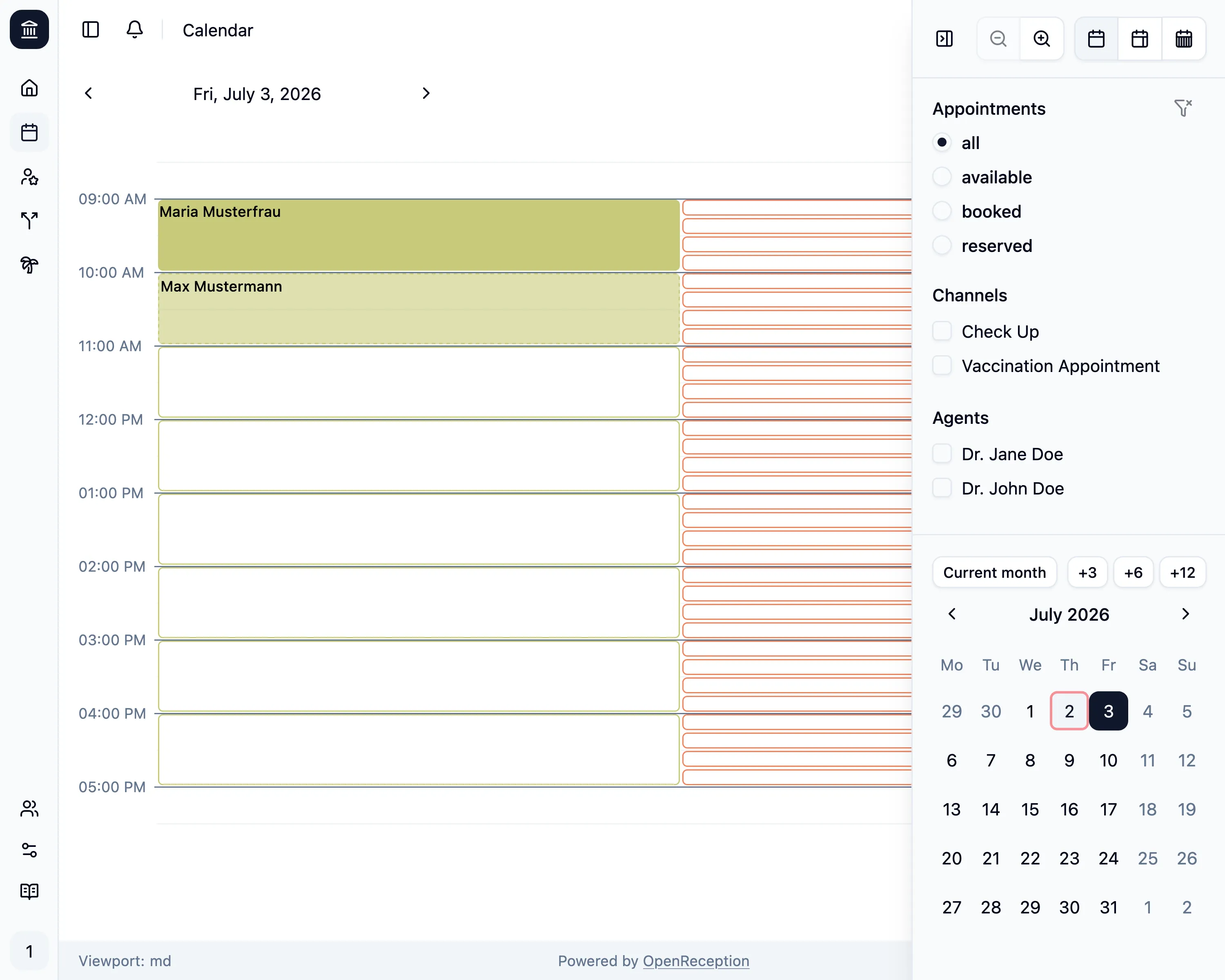Select the empty 11:00 AM slot

coord(419,382)
